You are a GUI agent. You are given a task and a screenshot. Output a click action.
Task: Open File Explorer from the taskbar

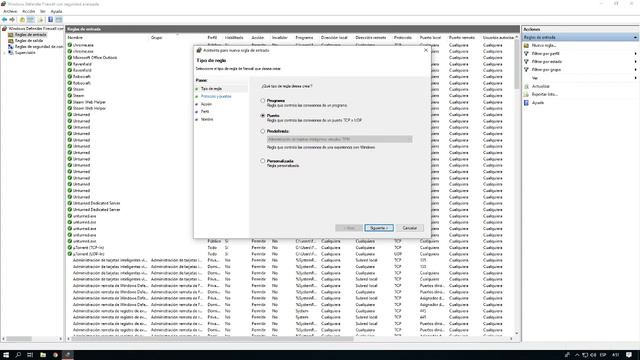(42, 355)
